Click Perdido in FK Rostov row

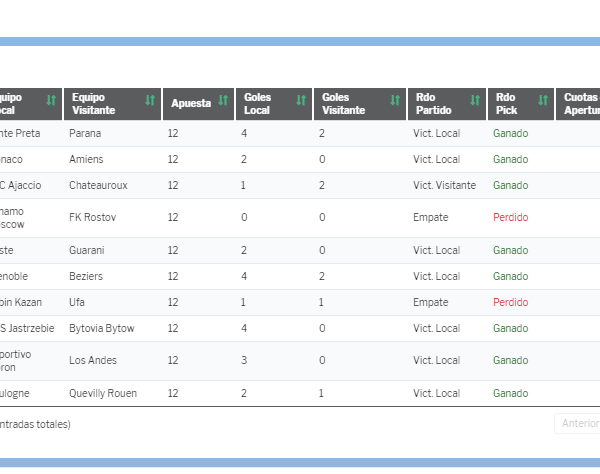tap(510, 217)
